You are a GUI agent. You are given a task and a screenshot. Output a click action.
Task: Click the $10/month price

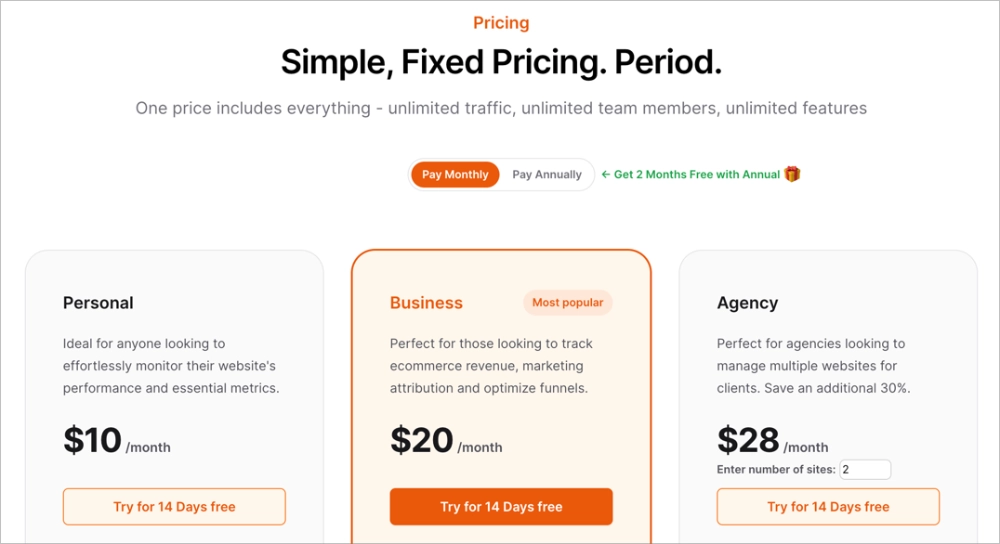[116, 441]
